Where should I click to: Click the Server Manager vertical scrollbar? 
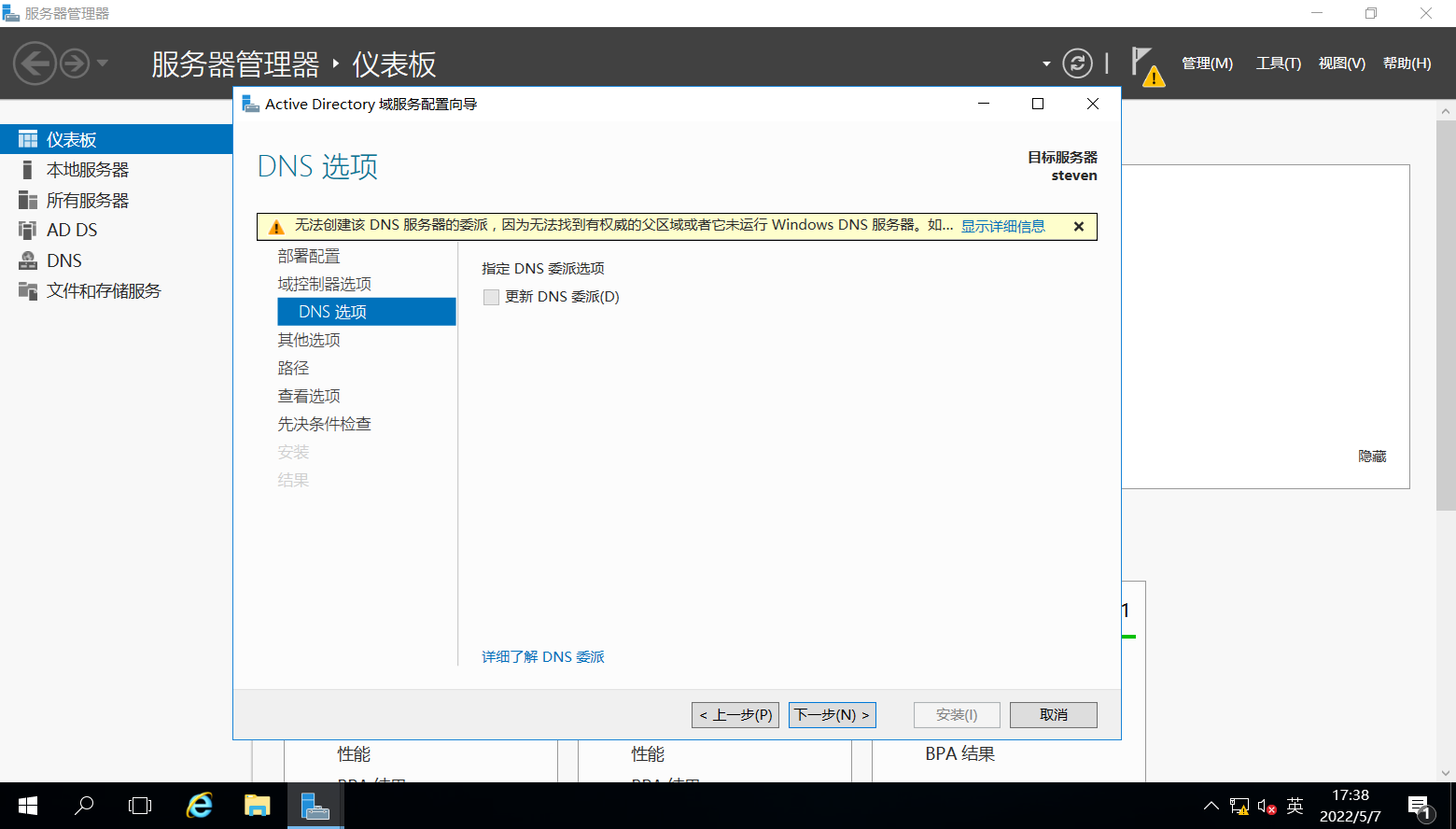tap(1446, 316)
